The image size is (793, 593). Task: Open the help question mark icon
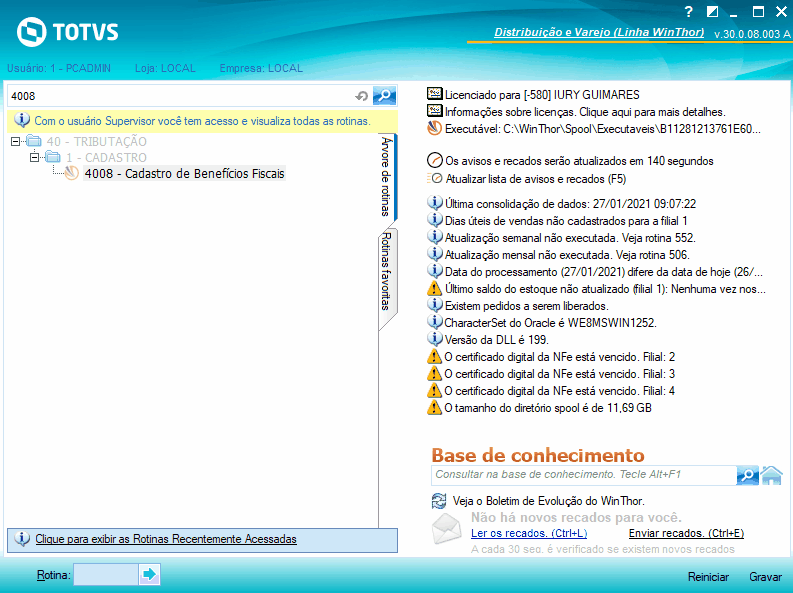click(x=688, y=12)
